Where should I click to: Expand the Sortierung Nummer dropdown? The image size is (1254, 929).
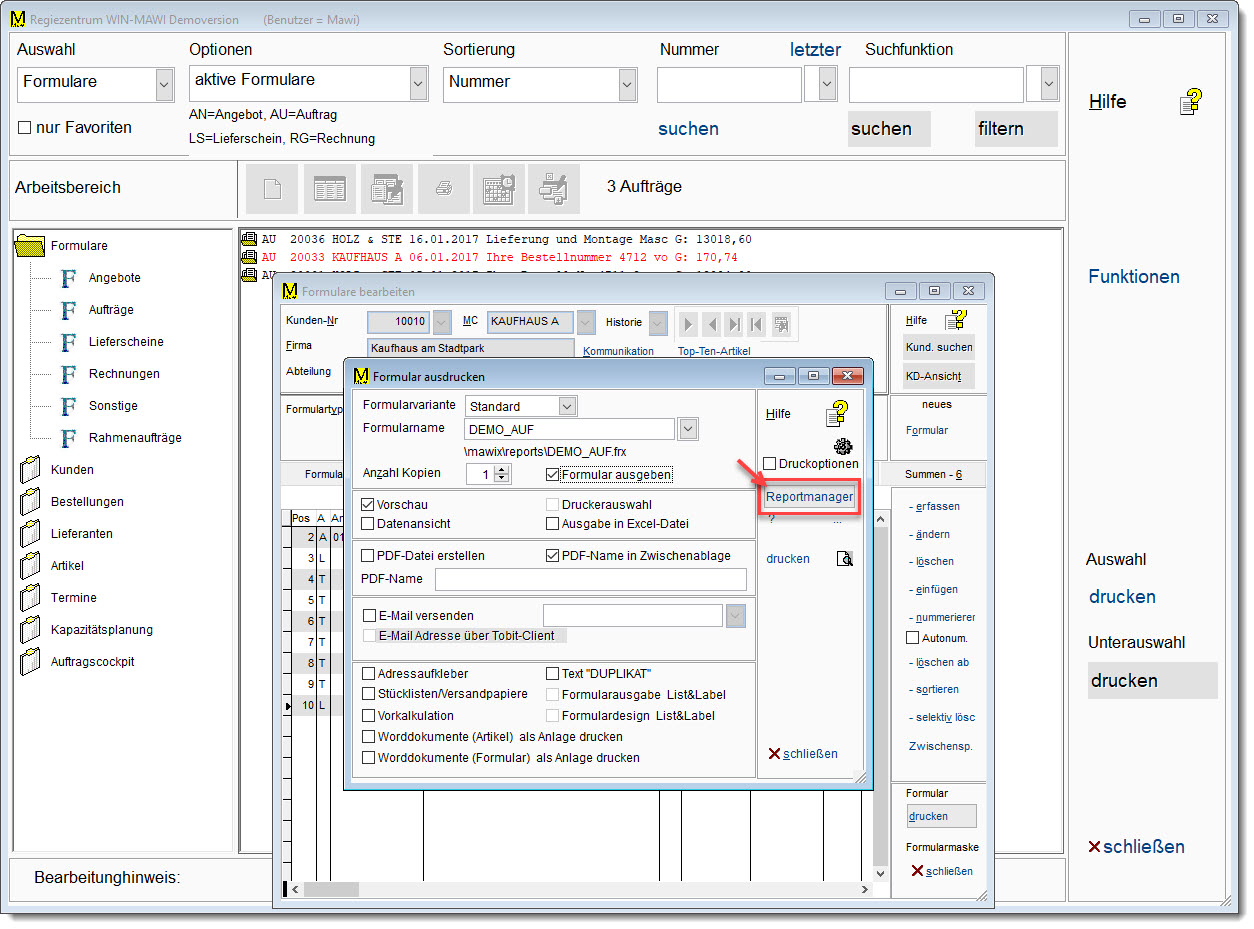click(x=627, y=85)
